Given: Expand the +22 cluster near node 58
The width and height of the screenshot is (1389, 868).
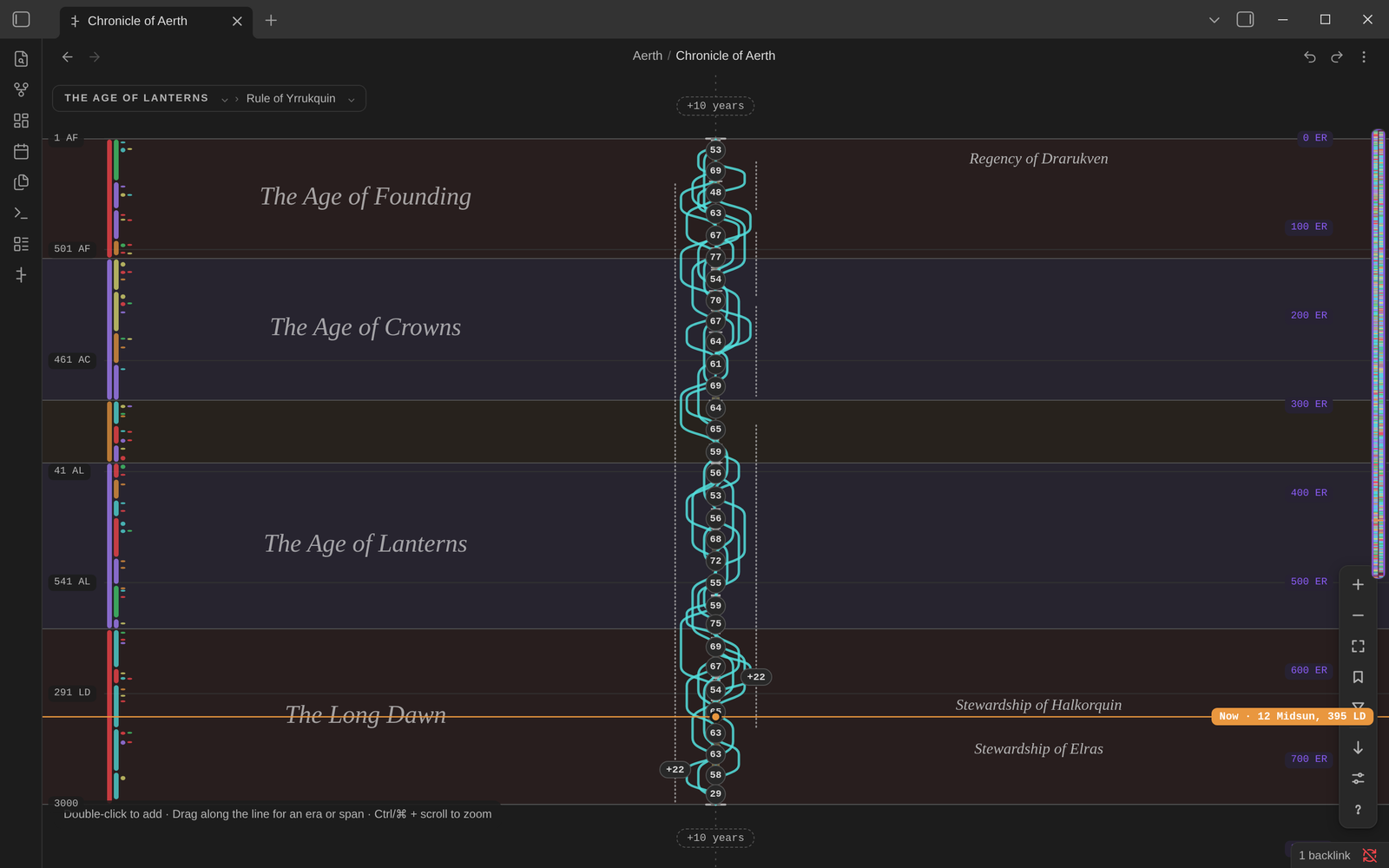Looking at the screenshot, I should pyautogui.click(x=675, y=769).
